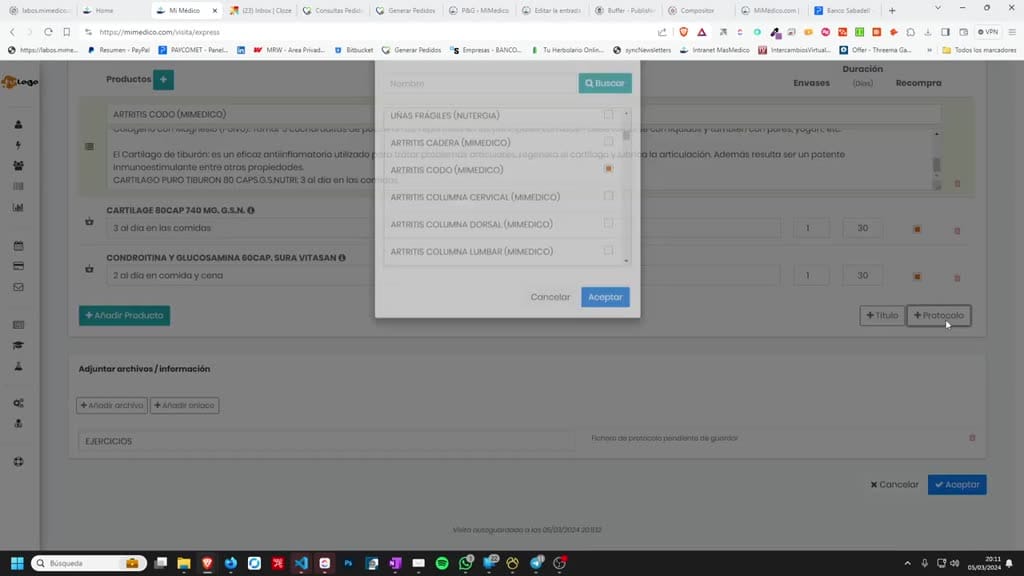The height and width of the screenshot is (576, 1024).
Task: Click the + Protocolo button
Action: coord(938,315)
